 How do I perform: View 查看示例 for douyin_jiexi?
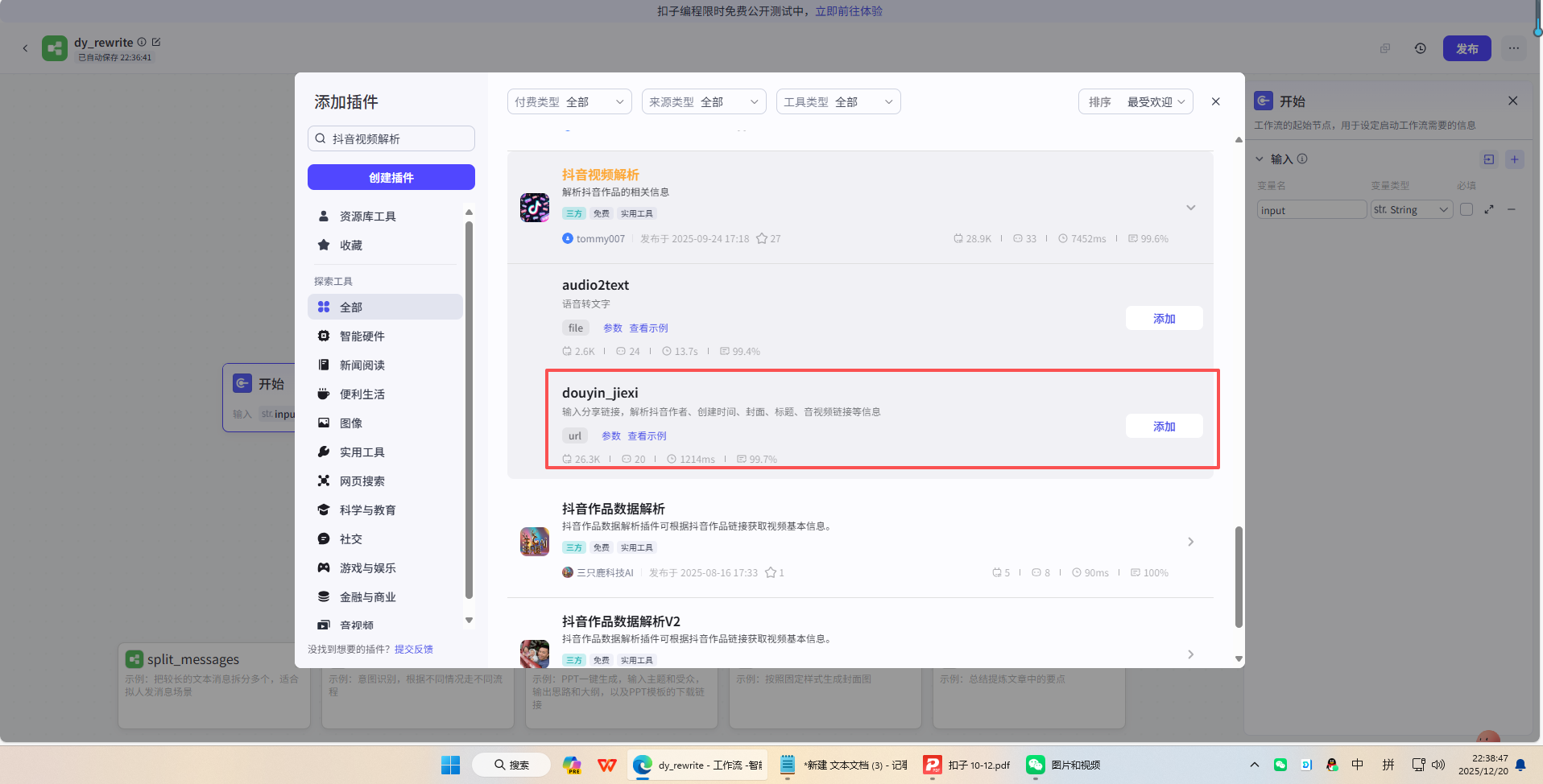coord(647,435)
